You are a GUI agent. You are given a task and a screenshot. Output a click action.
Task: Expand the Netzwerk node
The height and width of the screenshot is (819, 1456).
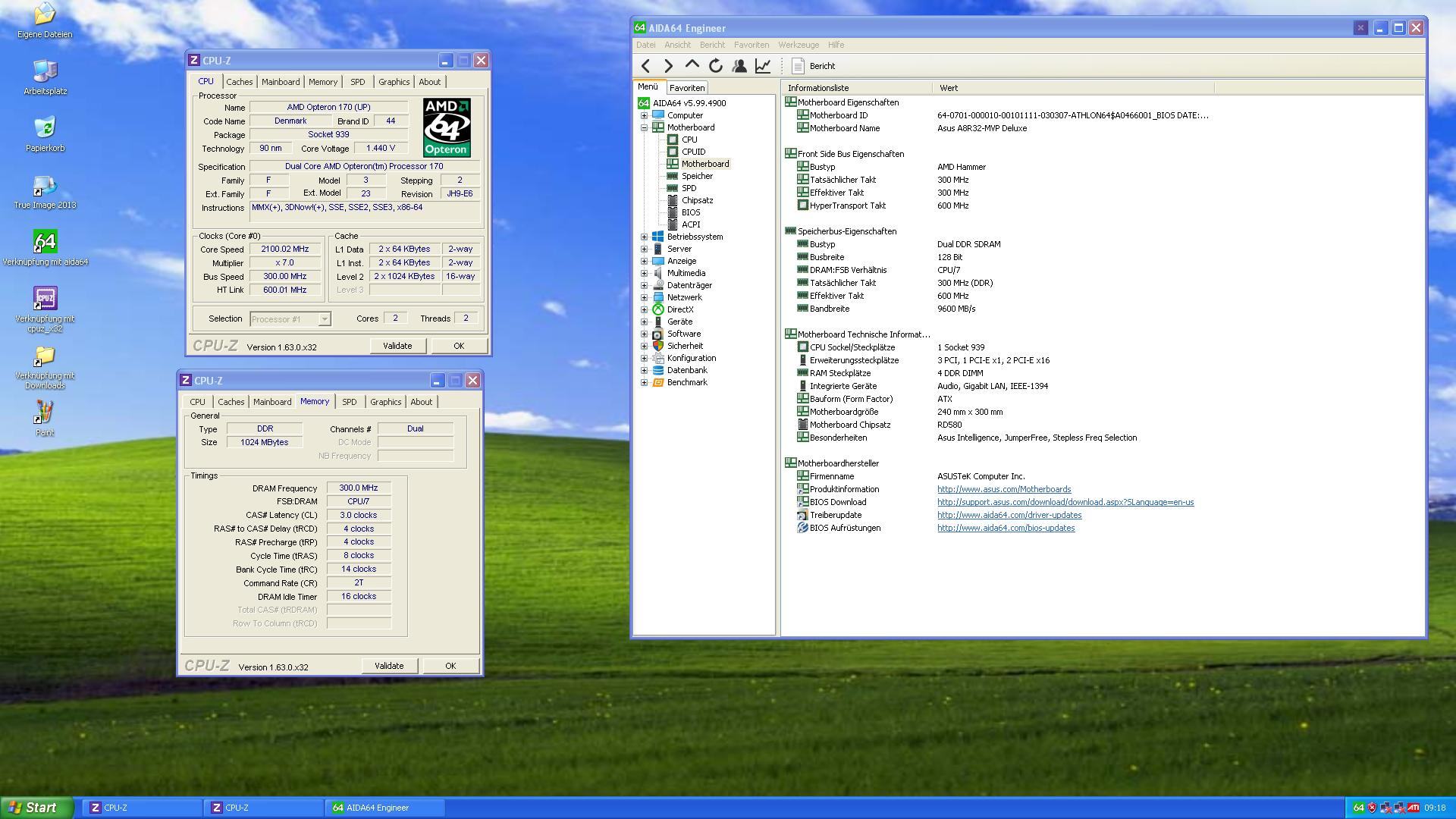(644, 297)
